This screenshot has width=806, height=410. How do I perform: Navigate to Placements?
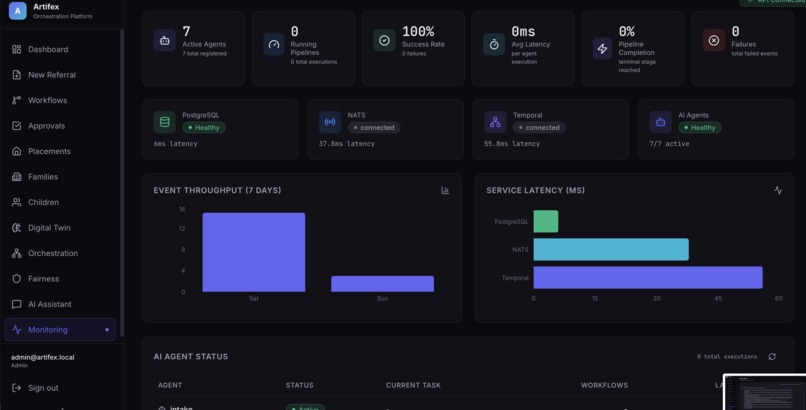coord(60,151)
